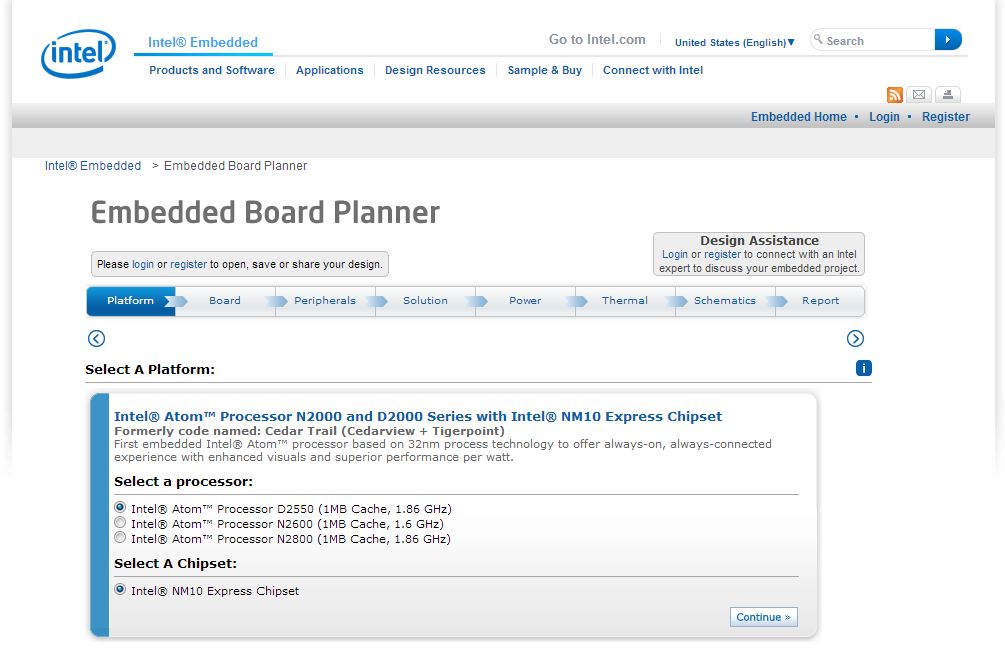
Task: Click the Continue button
Action: tap(763, 616)
